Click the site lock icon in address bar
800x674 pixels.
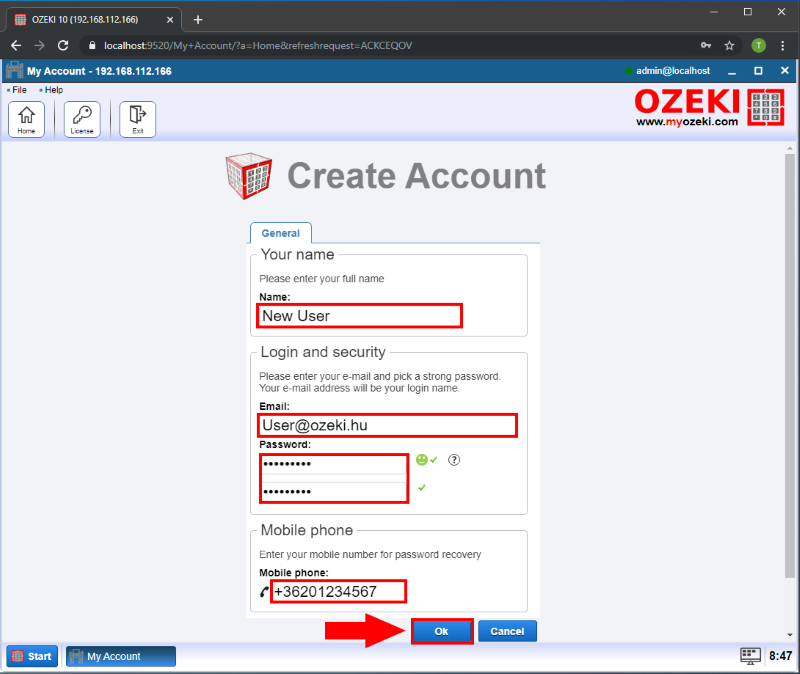point(92,45)
